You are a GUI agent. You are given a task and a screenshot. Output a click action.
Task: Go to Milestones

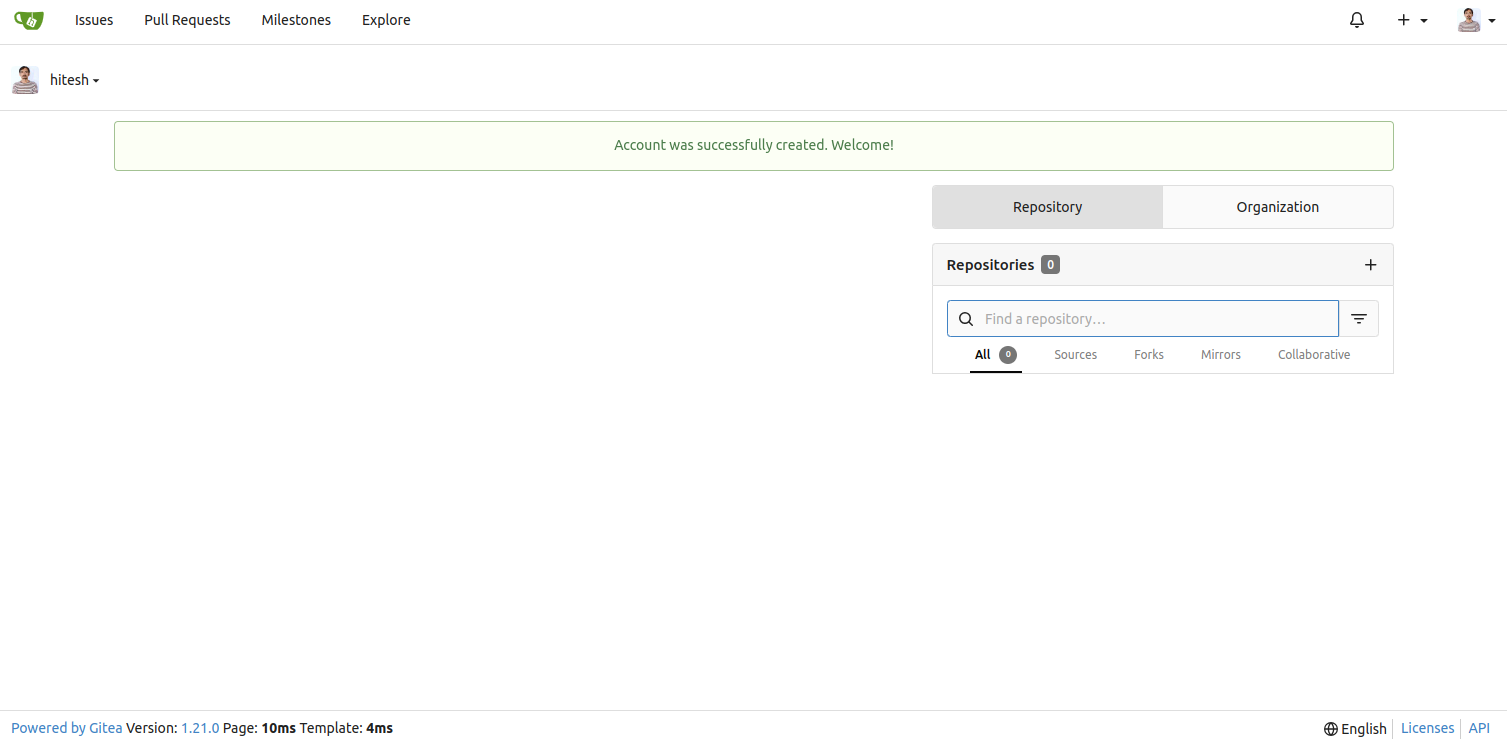tap(296, 20)
